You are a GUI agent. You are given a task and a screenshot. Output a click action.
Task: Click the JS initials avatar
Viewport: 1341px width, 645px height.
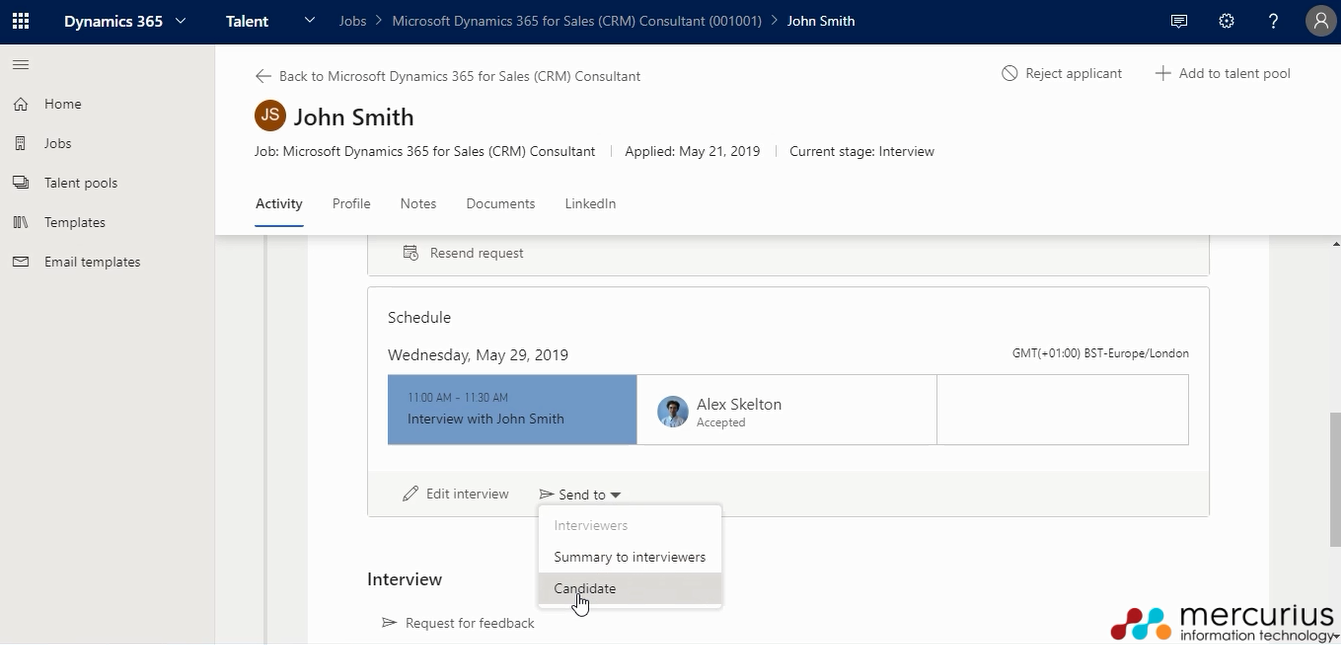click(270, 116)
